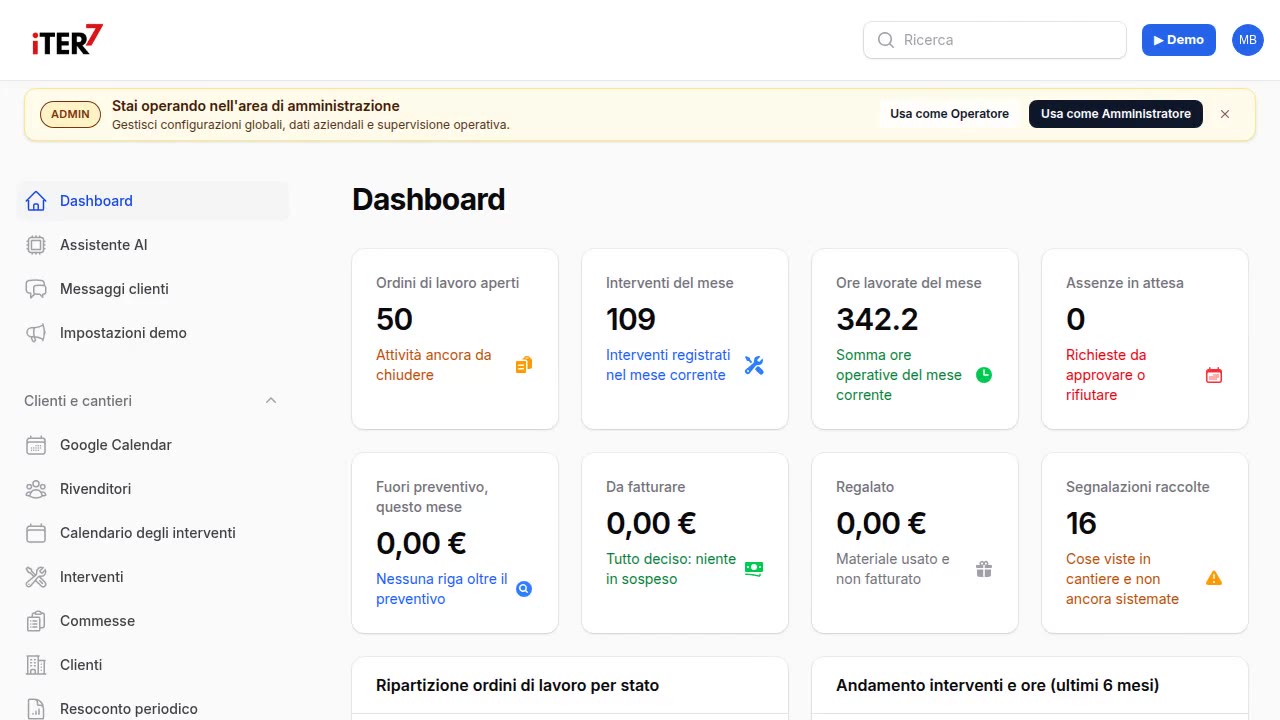Focus the Ricerca search field
1280x720 pixels.
[x=995, y=40]
